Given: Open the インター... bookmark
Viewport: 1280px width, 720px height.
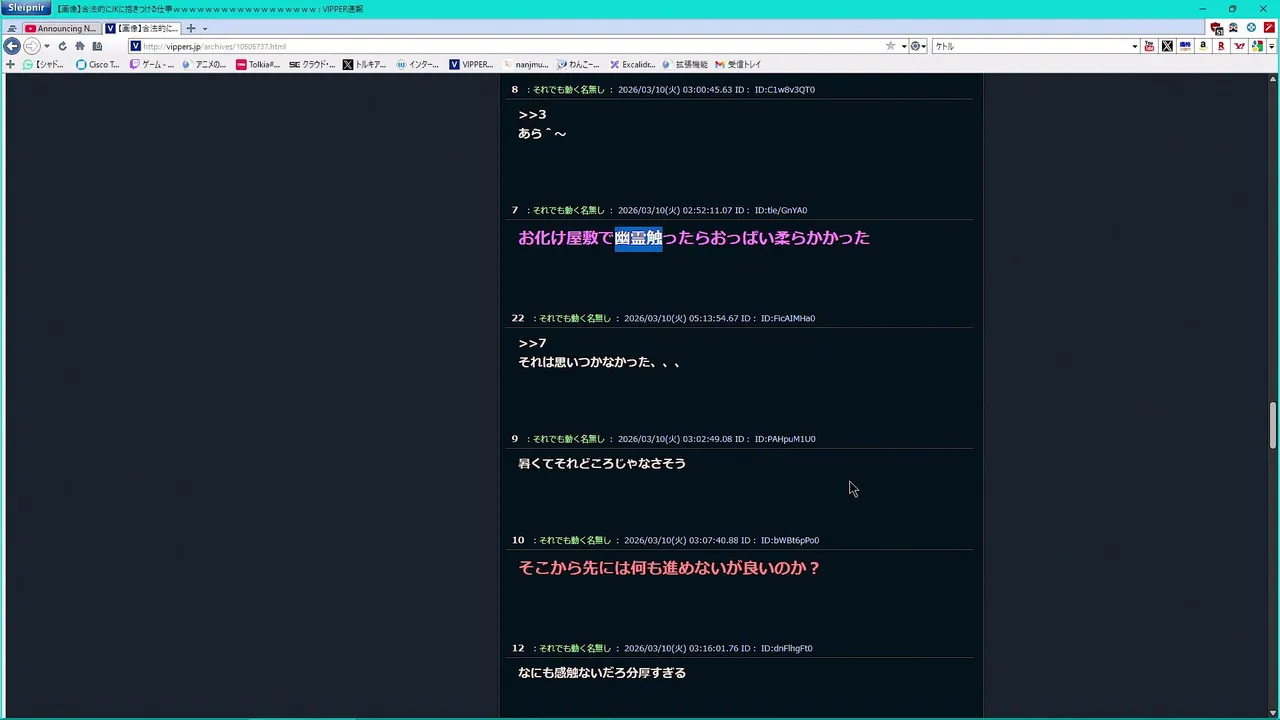Looking at the screenshot, I should pos(418,64).
